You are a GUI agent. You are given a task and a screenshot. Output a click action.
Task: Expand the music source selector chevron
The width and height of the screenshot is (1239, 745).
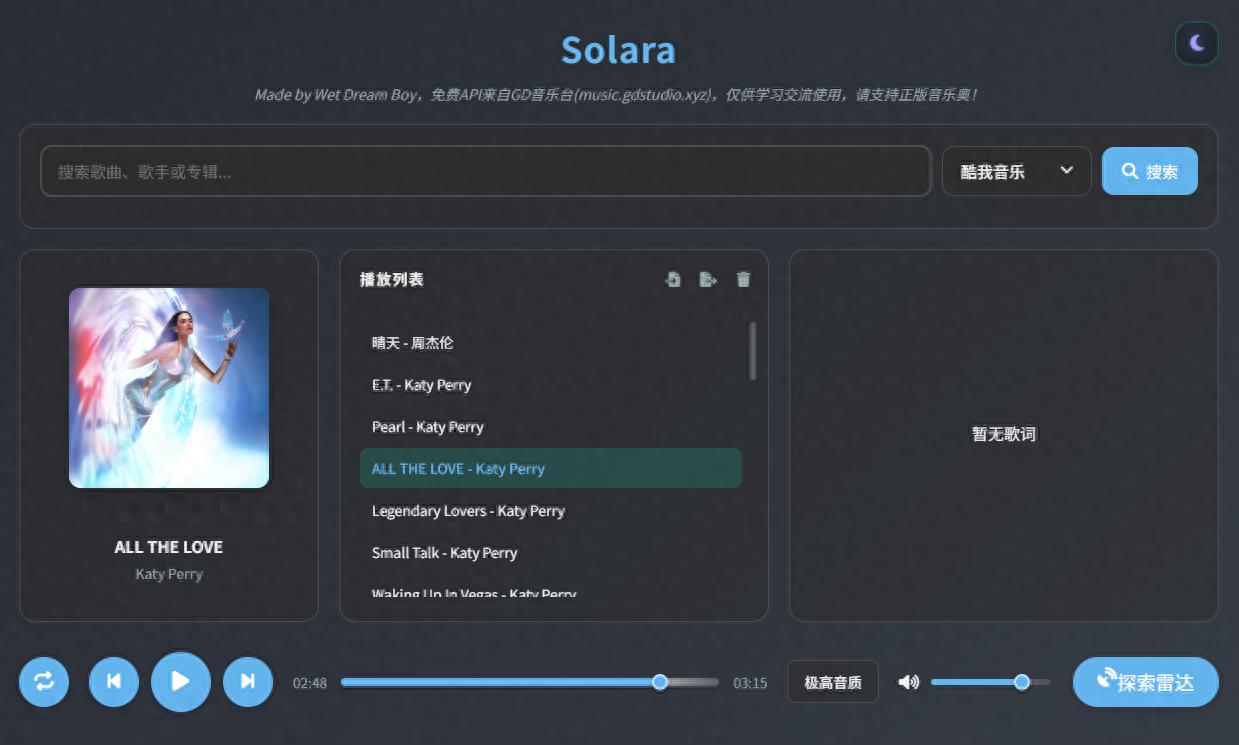click(x=1064, y=170)
